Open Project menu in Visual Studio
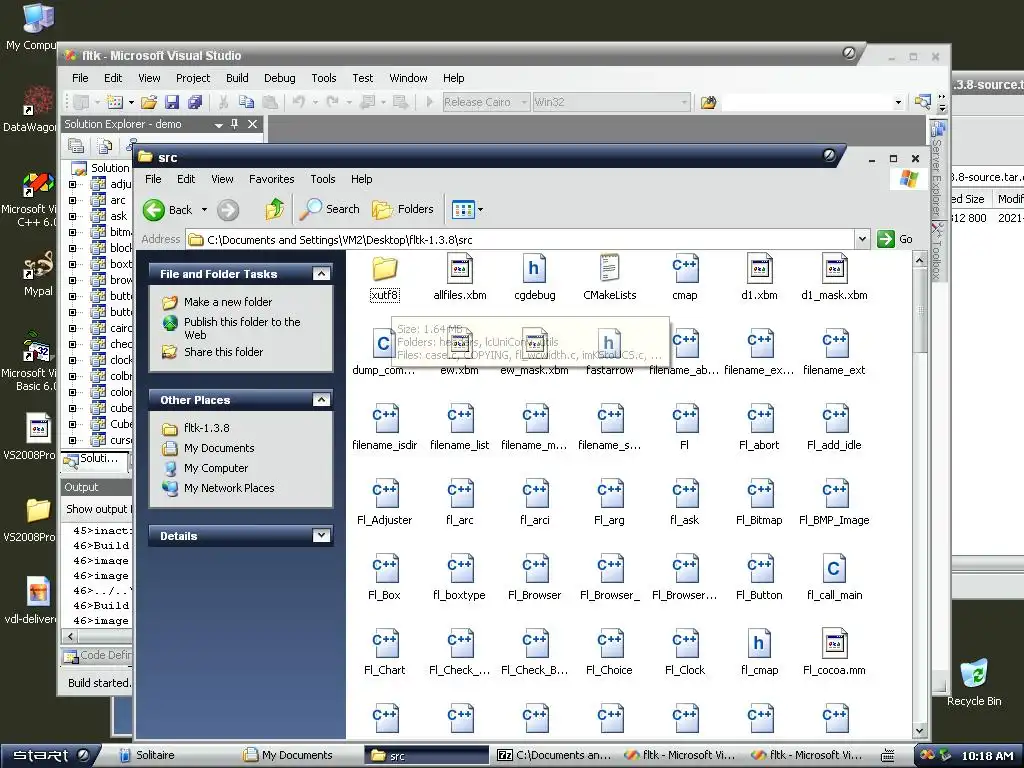 tap(193, 78)
